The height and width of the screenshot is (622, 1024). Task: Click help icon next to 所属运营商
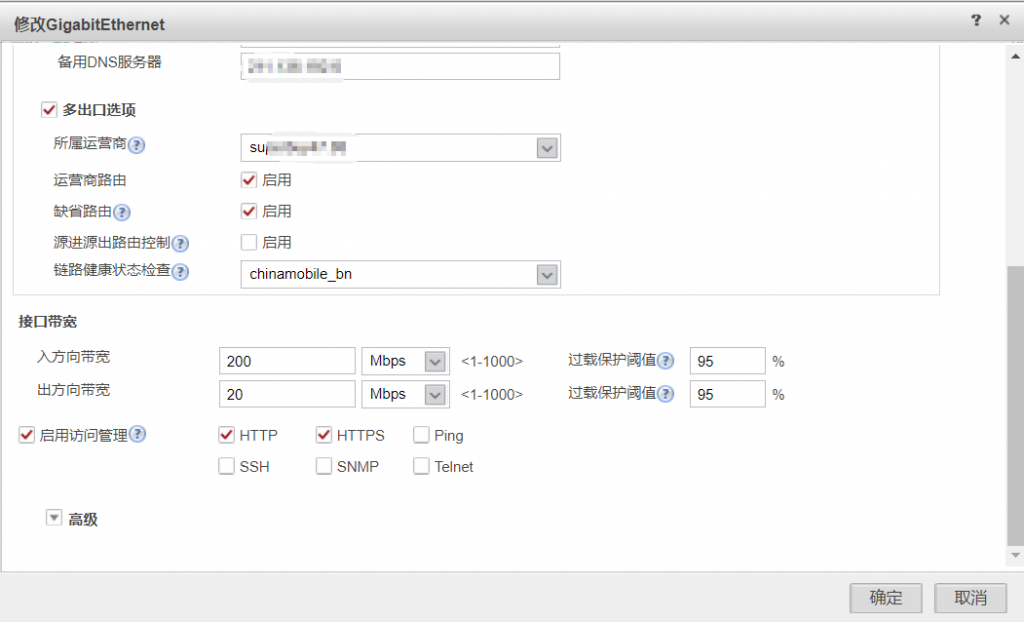[137, 145]
